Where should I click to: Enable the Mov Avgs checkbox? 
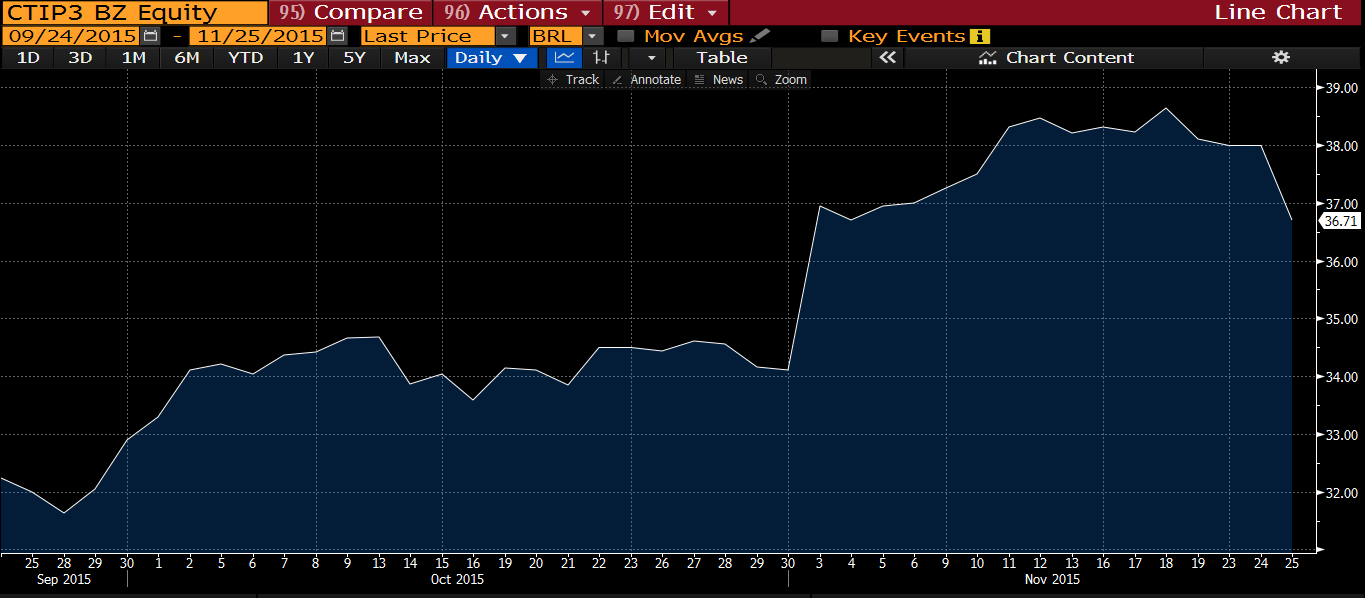pos(626,36)
